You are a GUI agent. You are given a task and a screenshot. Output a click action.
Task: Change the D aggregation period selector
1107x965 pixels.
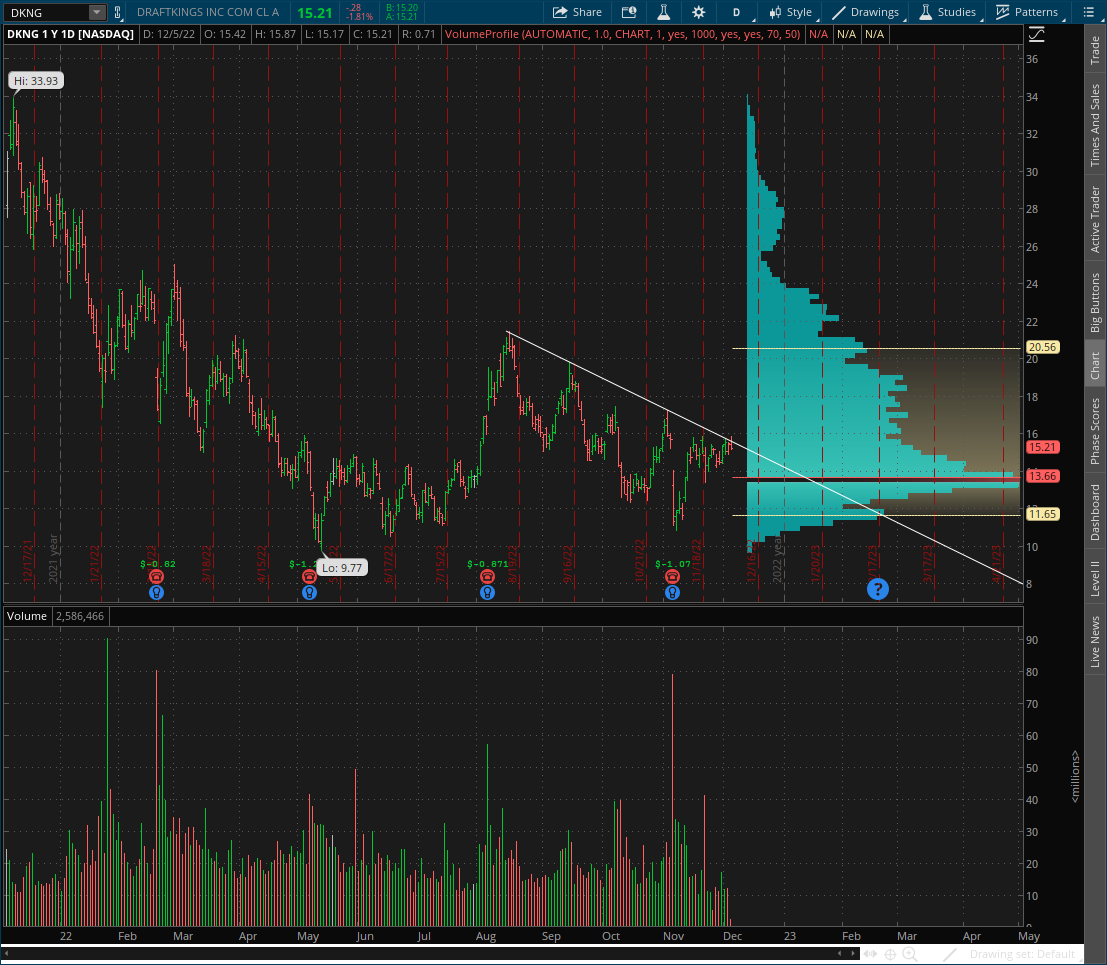click(x=736, y=12)
